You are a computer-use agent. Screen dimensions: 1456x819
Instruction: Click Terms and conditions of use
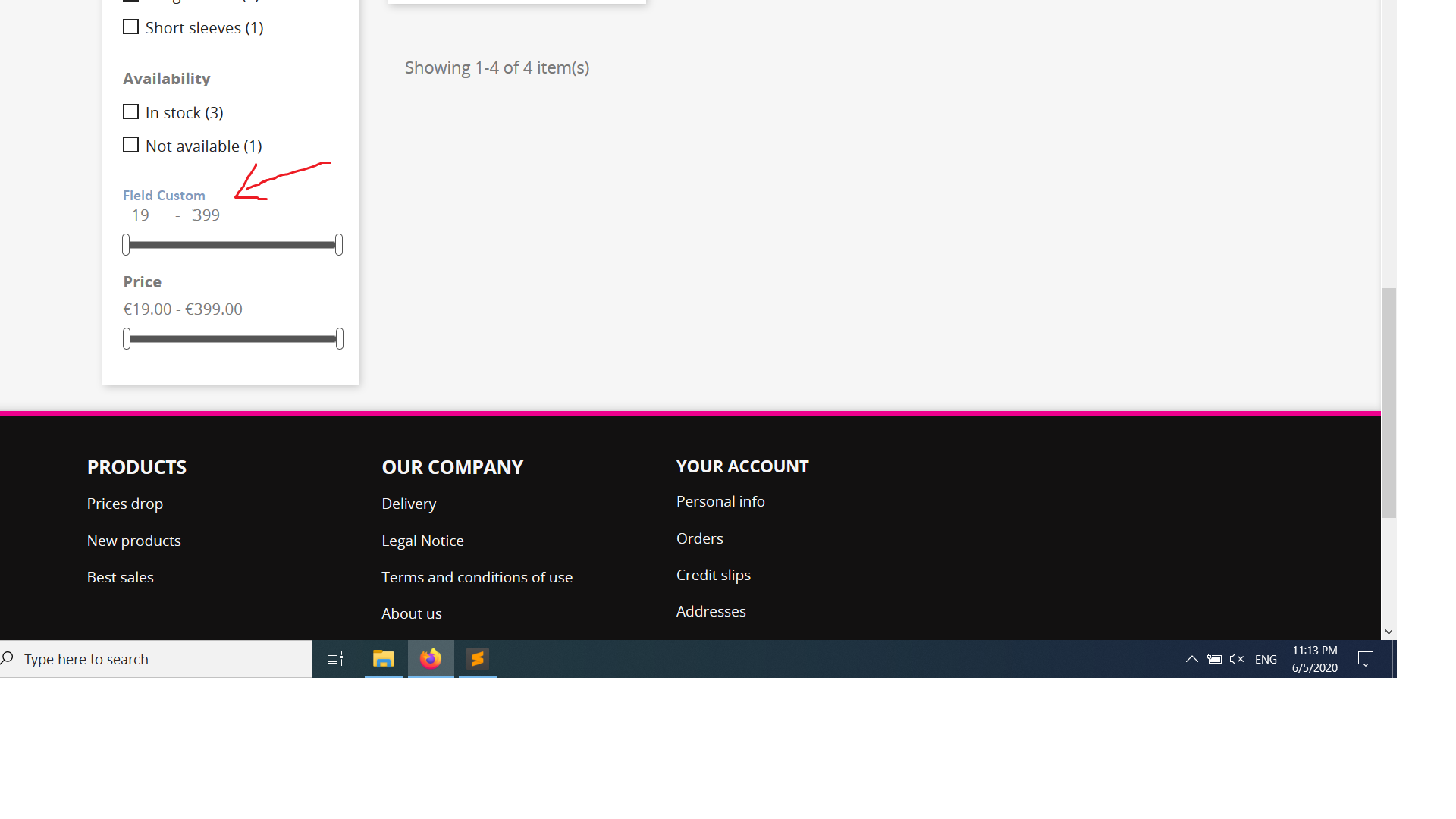477,577
